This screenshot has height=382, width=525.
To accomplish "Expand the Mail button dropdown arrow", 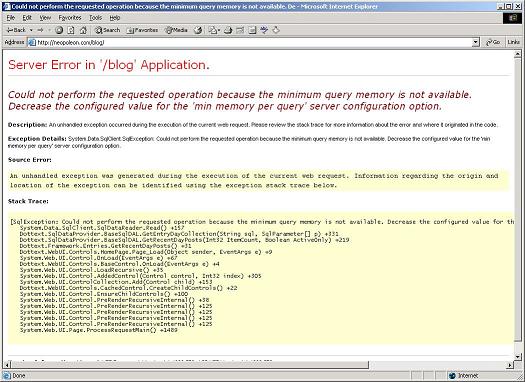I will pyautogui.click(x=219, y=30).
